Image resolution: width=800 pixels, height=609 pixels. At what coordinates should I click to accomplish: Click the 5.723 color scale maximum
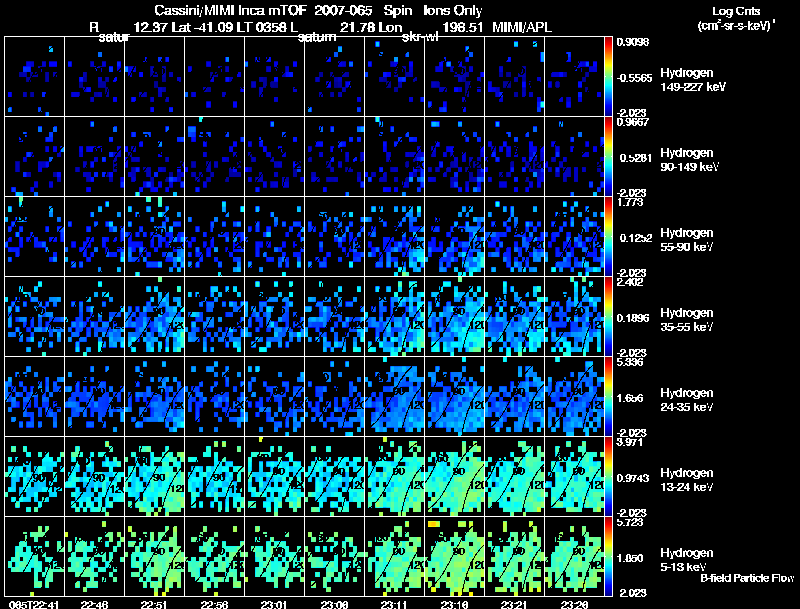click(630, 523)
